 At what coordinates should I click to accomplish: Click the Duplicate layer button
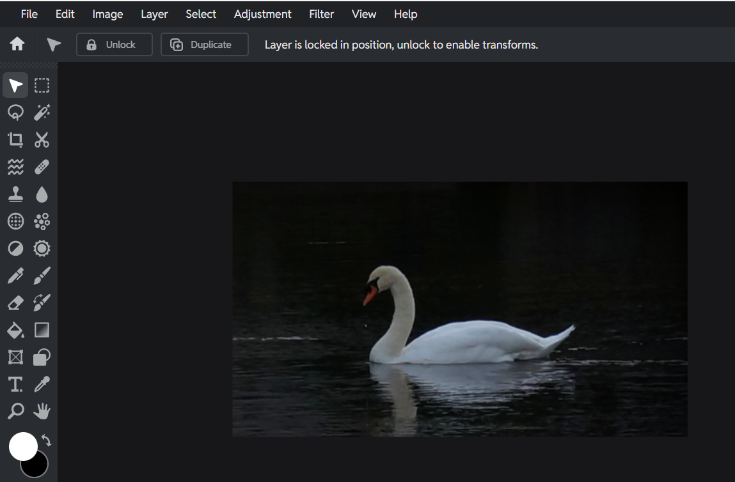click(204, 45)
